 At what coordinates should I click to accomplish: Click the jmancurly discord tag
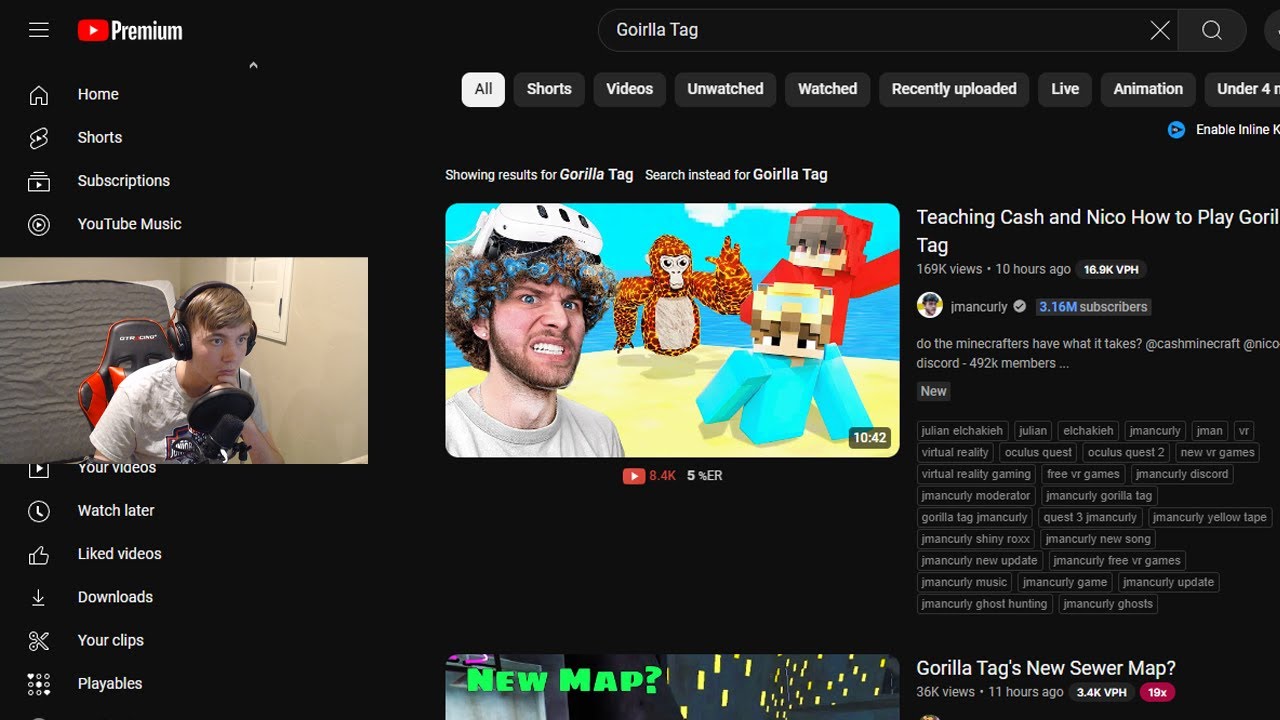pyautogui.click(x=1182, y=474)
